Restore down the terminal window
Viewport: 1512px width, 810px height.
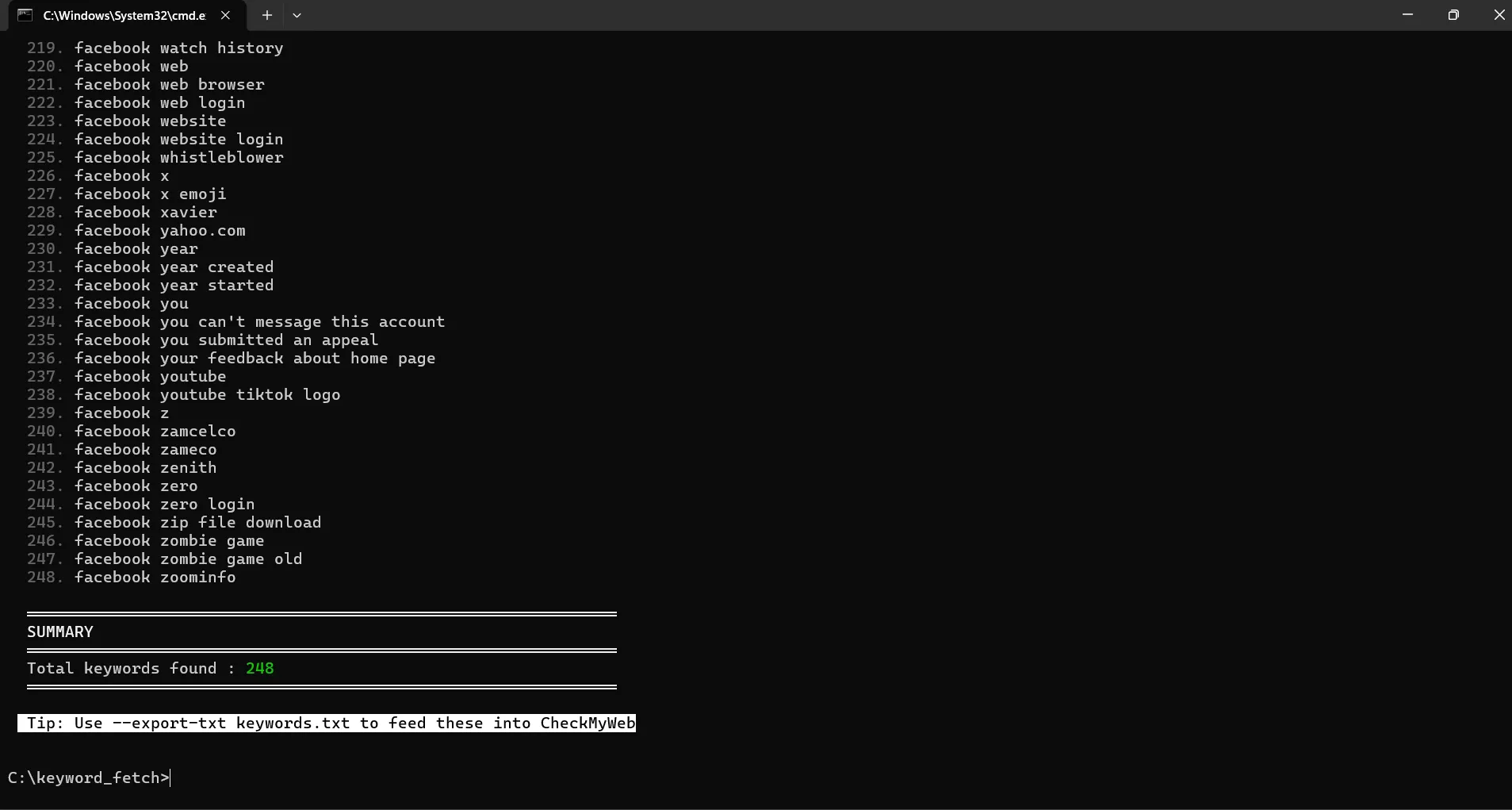click(1453, 15)
